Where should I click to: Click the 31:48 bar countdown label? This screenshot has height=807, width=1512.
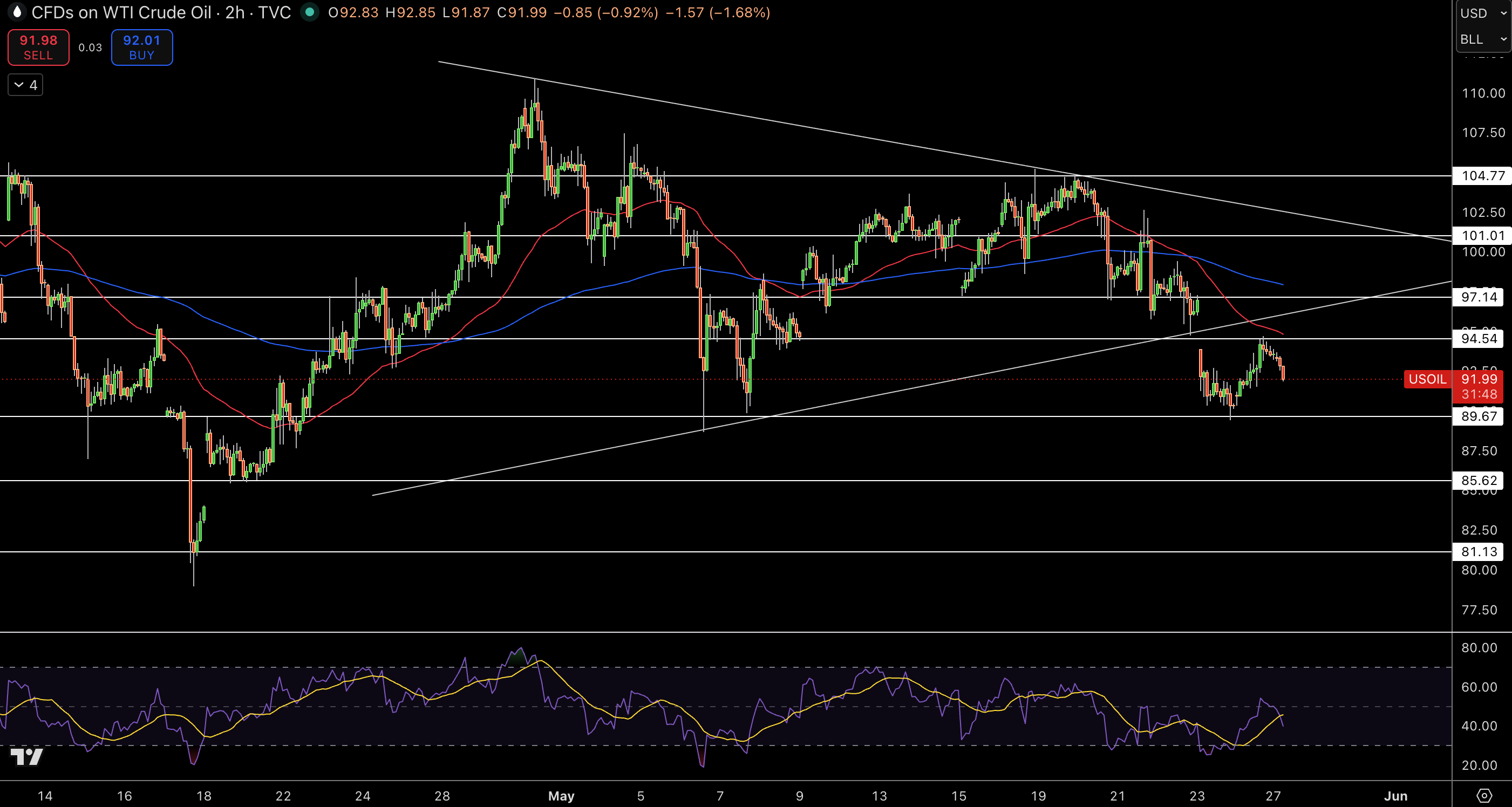tap(1479, 394)
